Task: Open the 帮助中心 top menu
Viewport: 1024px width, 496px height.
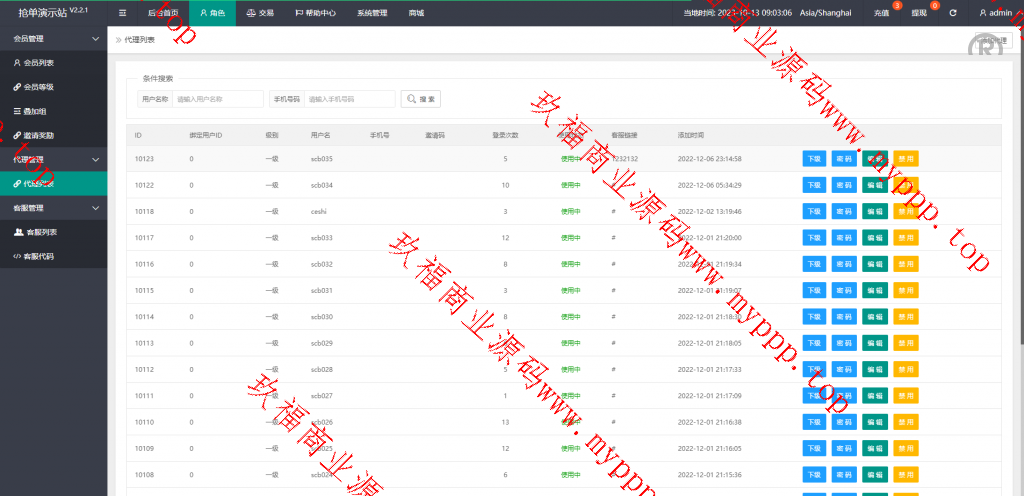Action: tap(319, 13)
